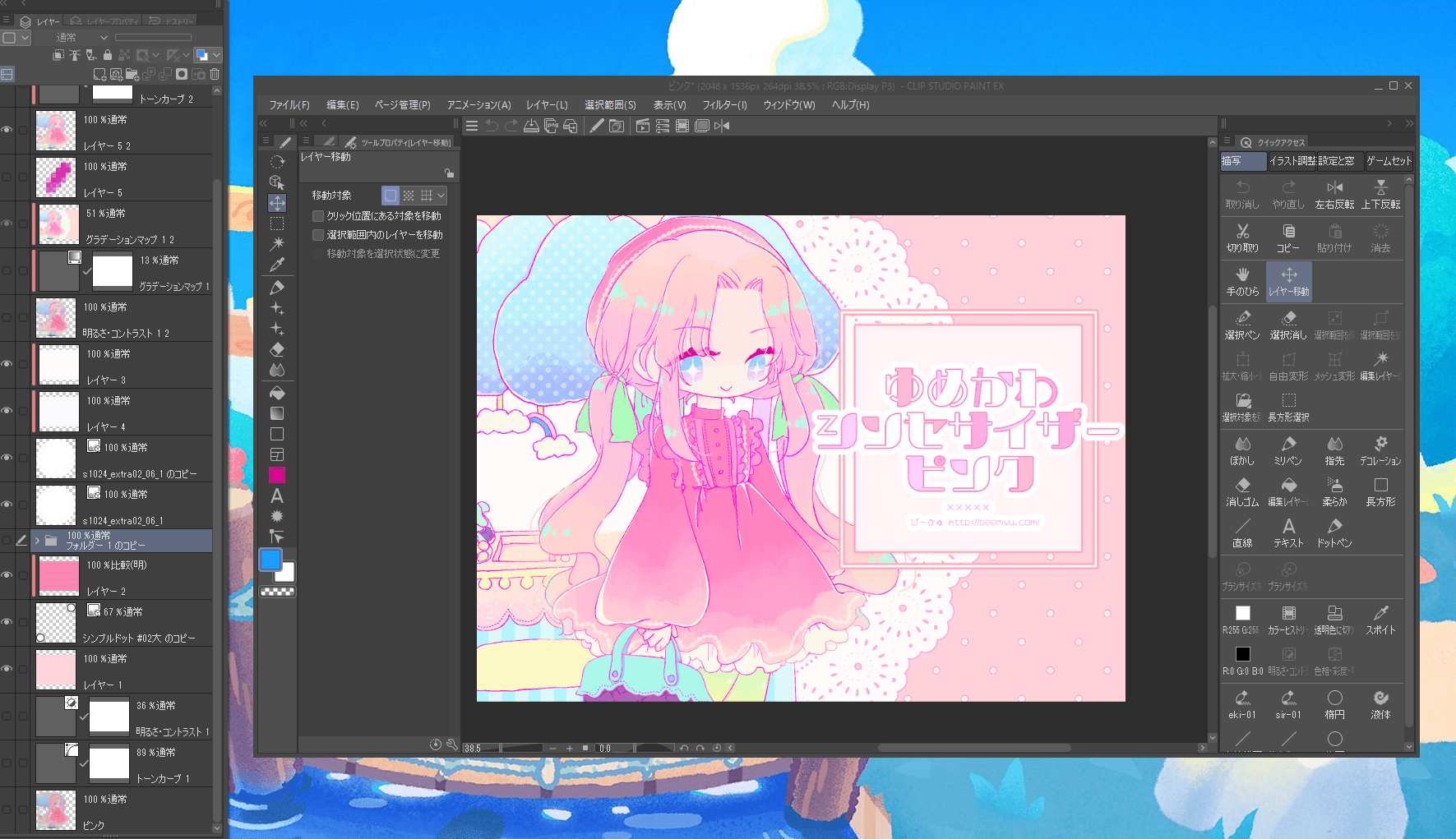Open the フィルター(I) menu
The width and height of the screenshot is (1456, 839).
(x=724, y=105)
